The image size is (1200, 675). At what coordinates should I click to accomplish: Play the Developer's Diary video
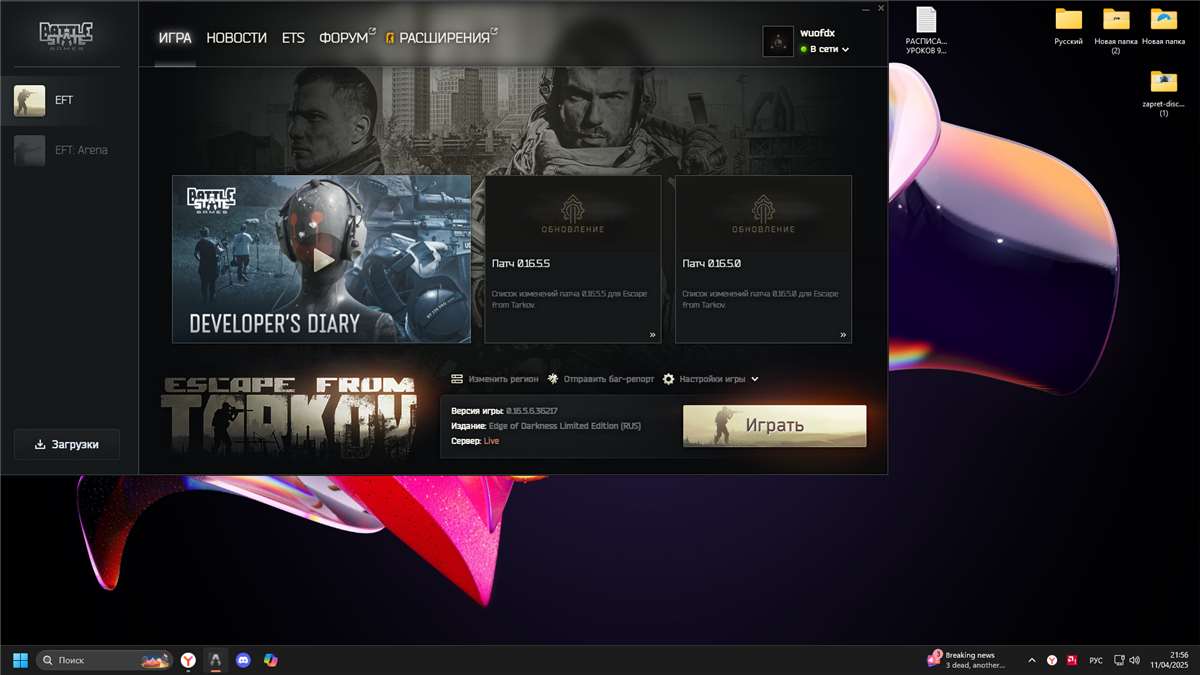(x=321, y=260)
